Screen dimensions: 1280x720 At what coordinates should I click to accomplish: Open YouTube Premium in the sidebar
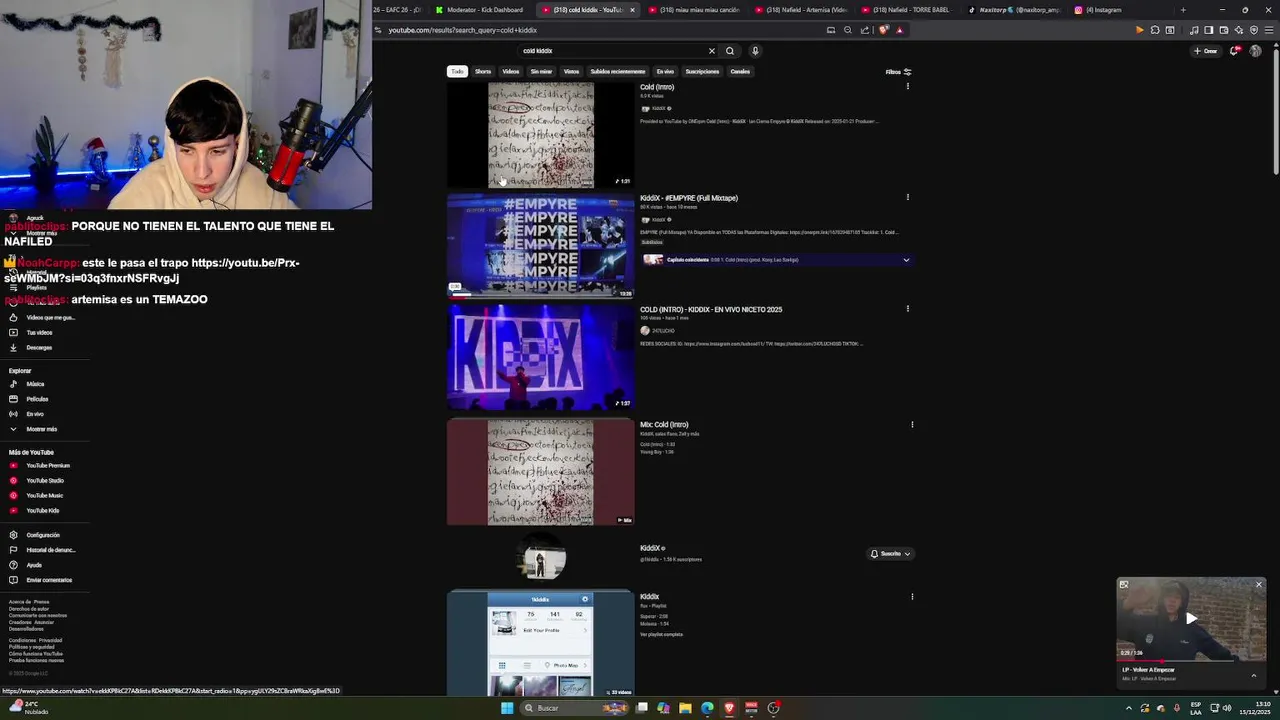tap(48, 466)
